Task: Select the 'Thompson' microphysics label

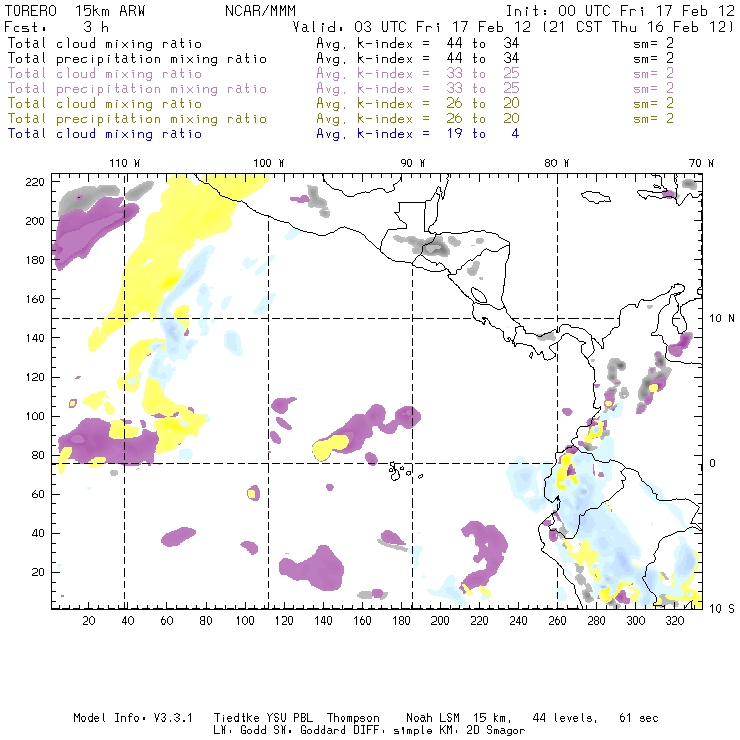Action: pyautogui.click(x=353, y=718)
